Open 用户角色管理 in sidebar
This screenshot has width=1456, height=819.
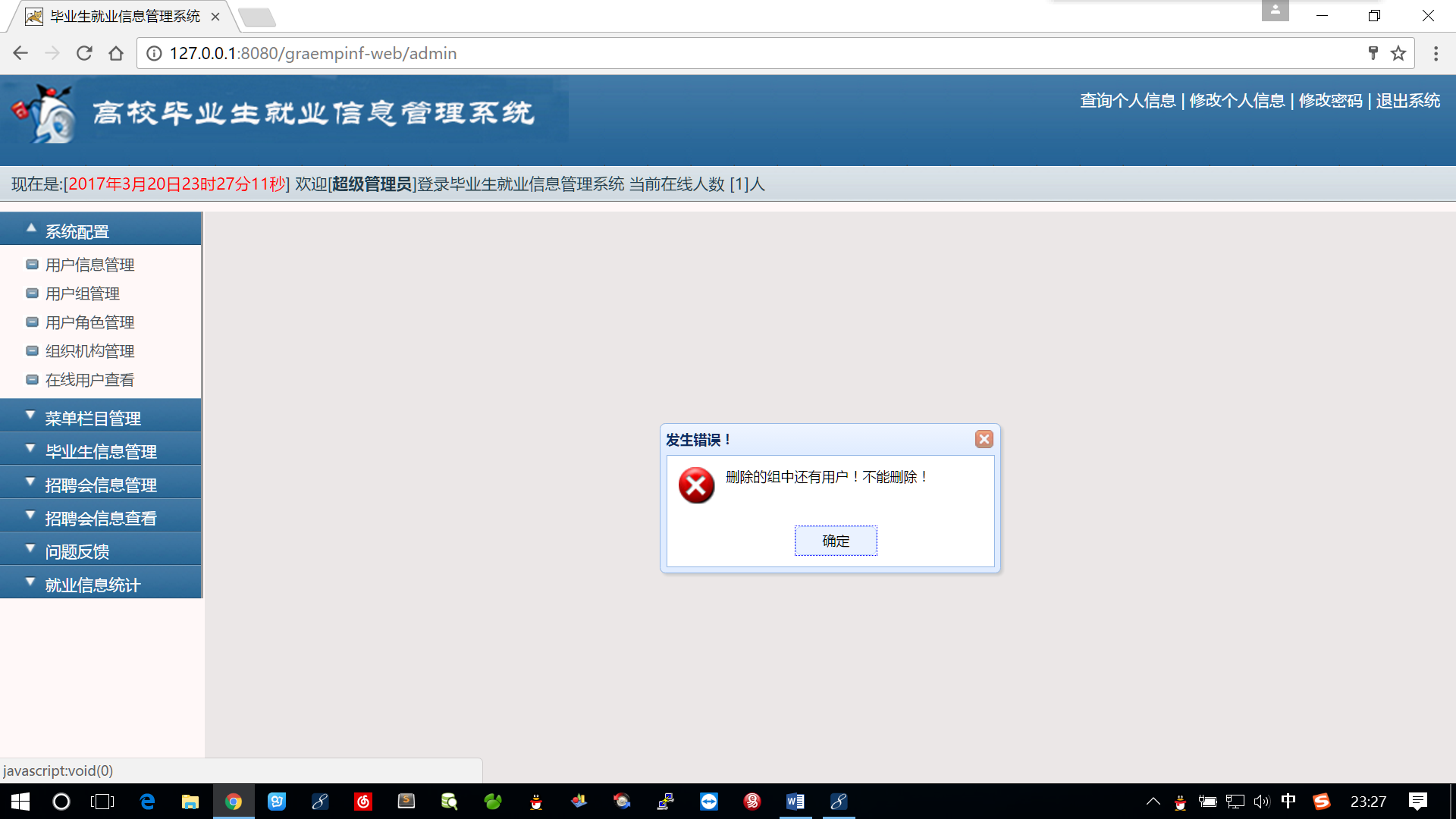point(89,322)
